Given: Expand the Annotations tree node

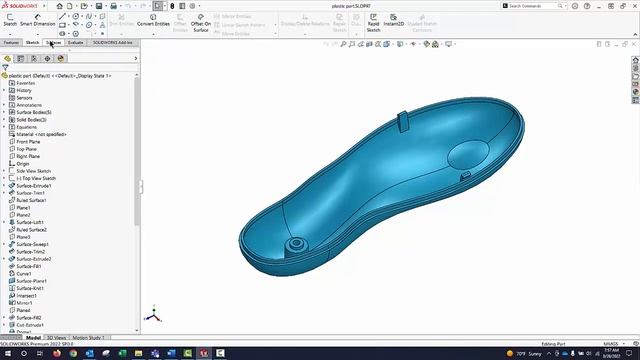Looking at the screenshot, I should 4,105.
